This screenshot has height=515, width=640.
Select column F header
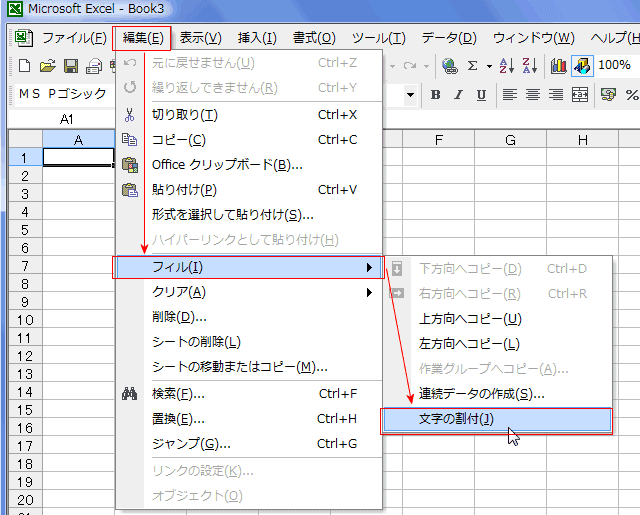(438, 140)
